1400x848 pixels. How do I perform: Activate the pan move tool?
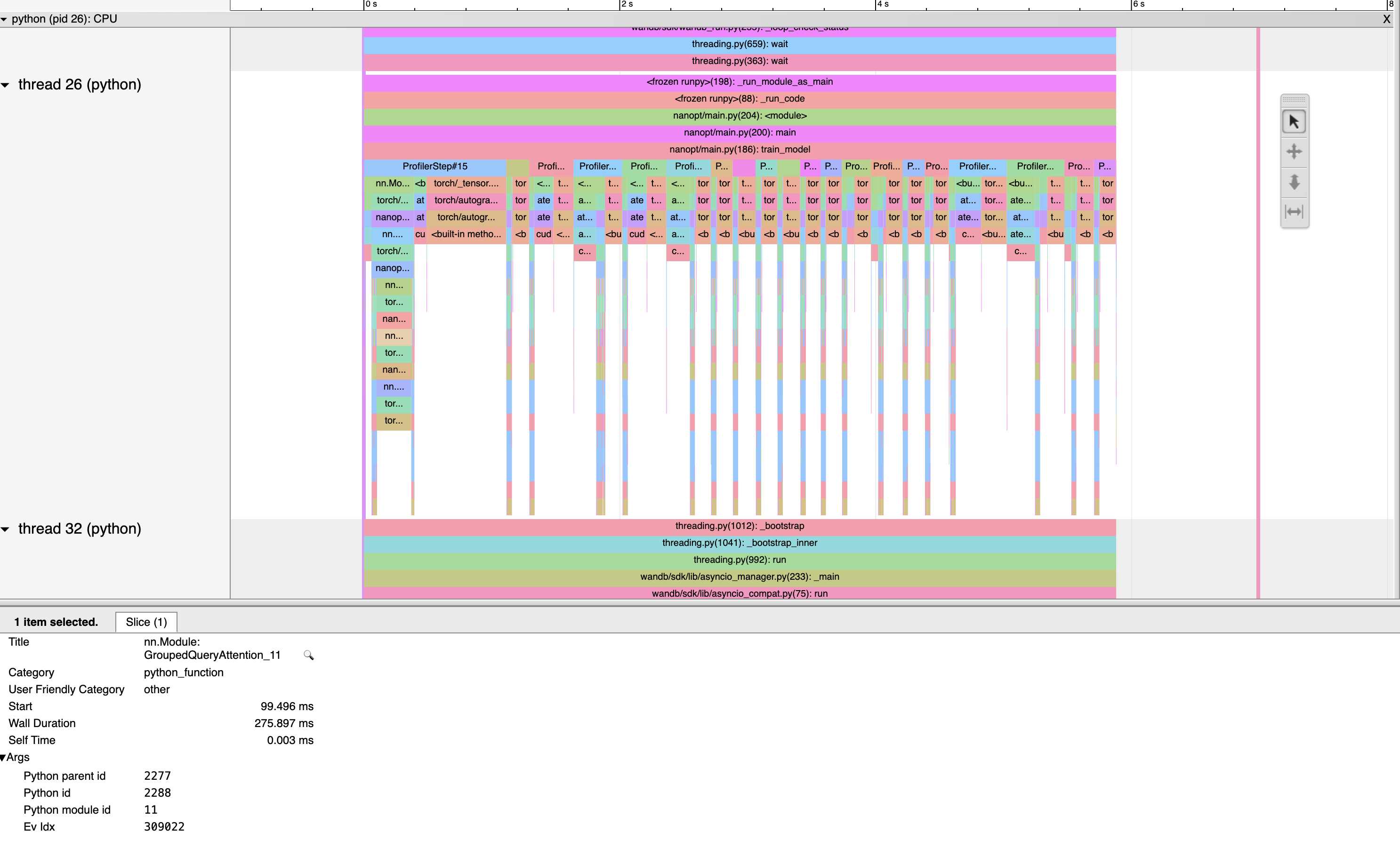coord(1294,152)
